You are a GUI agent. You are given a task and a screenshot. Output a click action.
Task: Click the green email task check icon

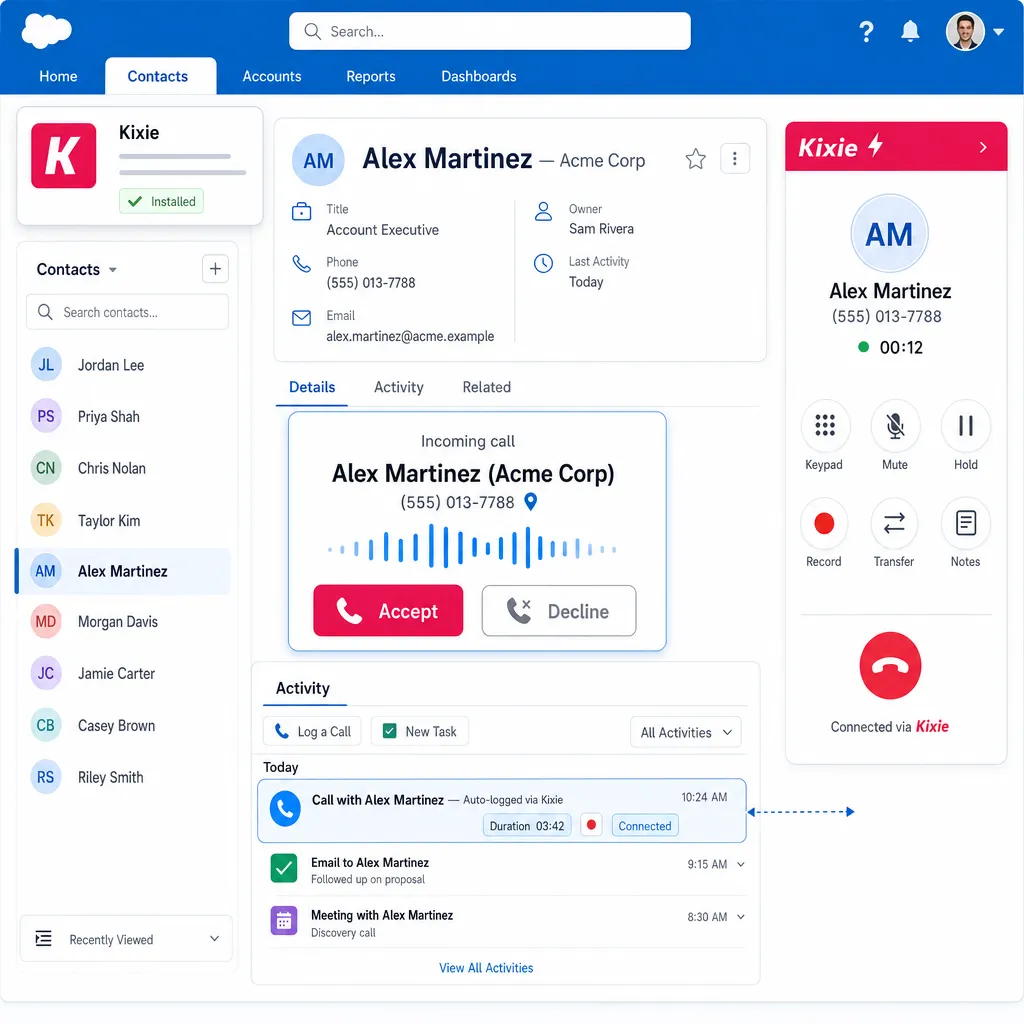tap(284, 869)
